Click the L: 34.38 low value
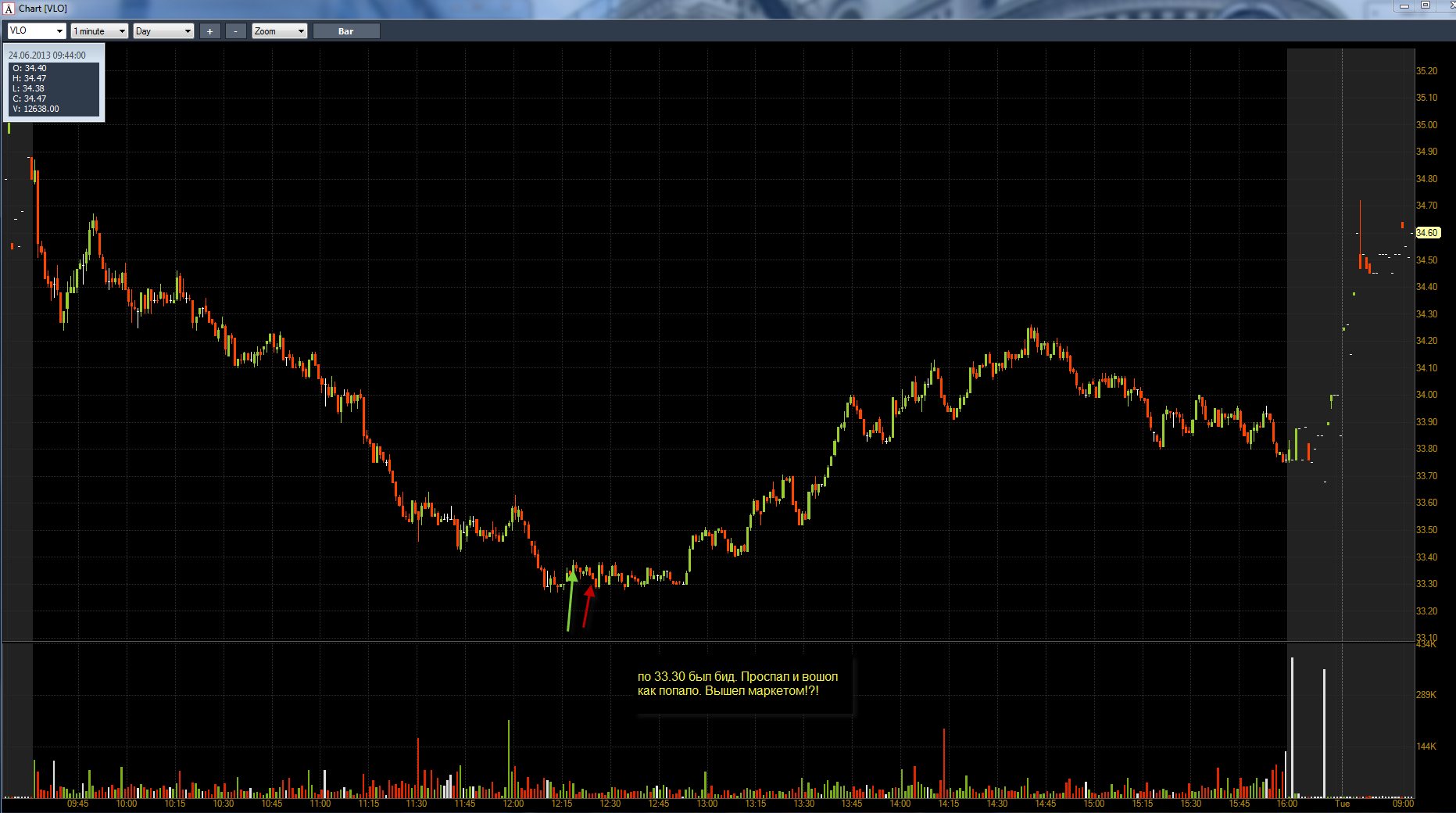 click(x=29, y=88)
